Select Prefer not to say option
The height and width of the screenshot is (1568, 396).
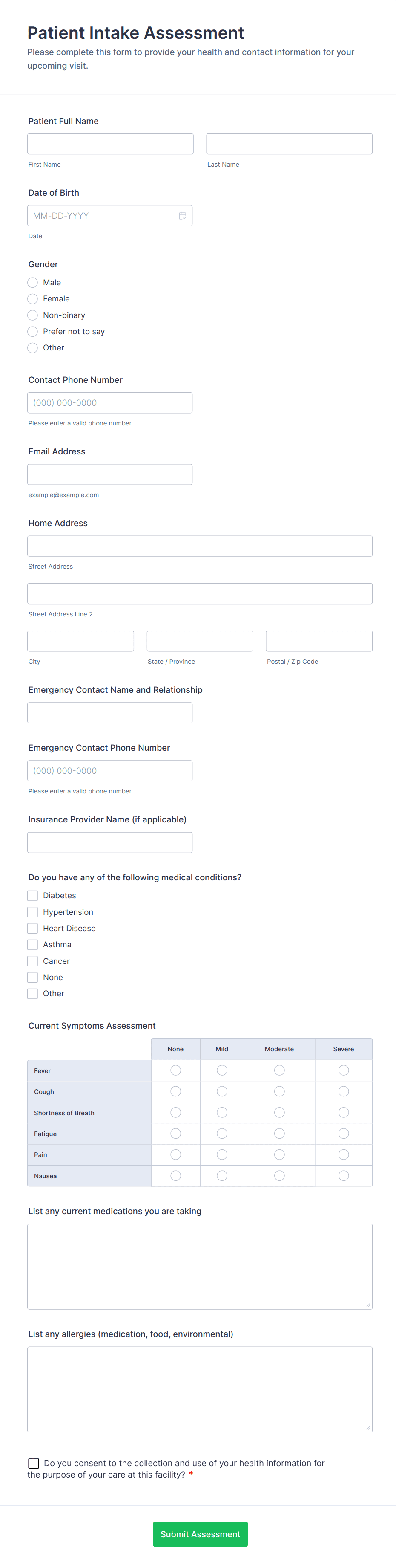pos(32,332)
